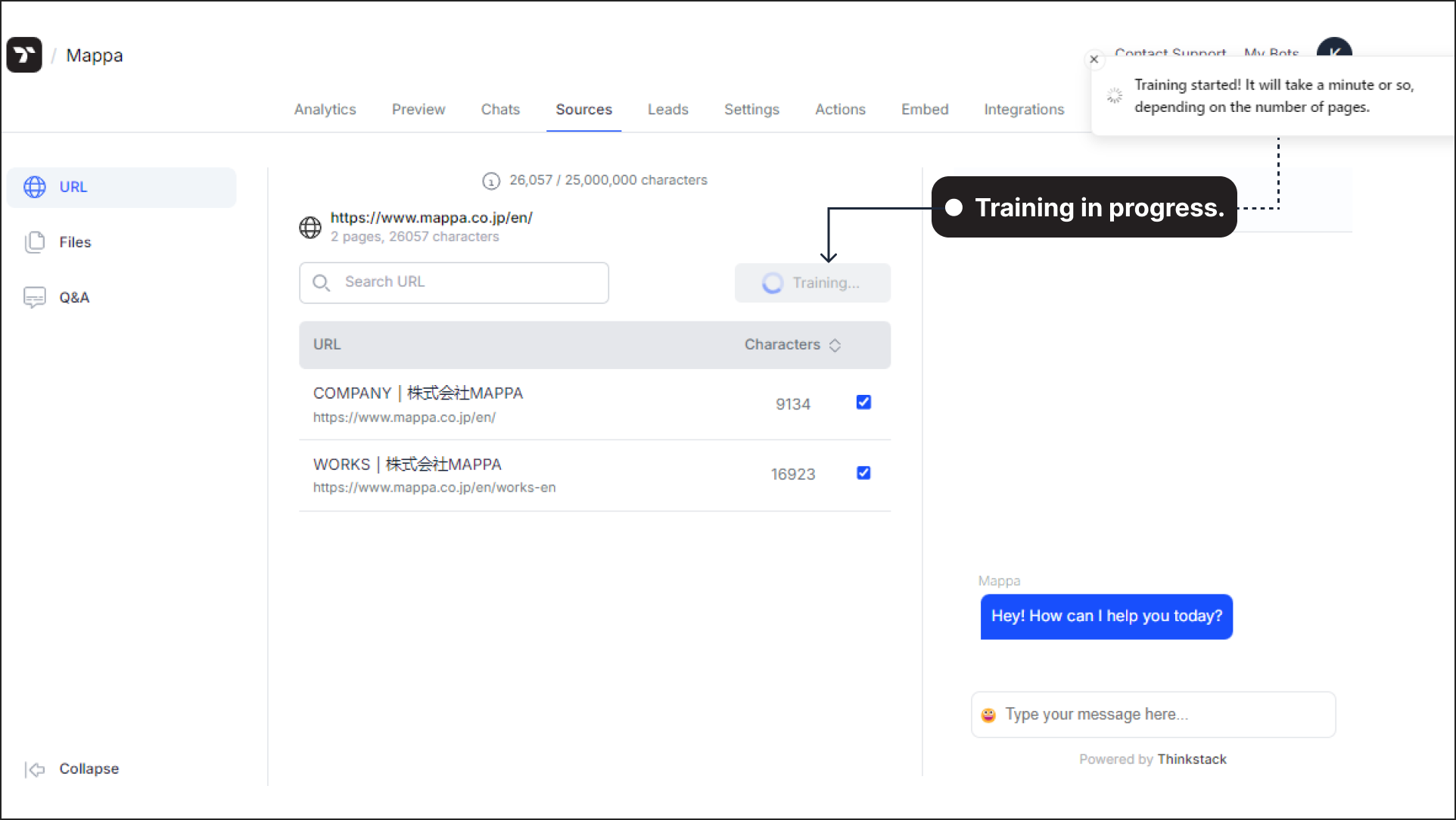1456x820 pixels.
Task: Click the globe icon beside mappa.co.jp URL
Action: (x=310, y=227)
